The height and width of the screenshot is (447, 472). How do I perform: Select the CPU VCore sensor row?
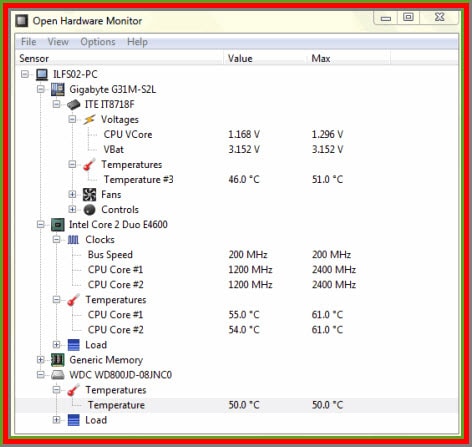pos(236,134)
